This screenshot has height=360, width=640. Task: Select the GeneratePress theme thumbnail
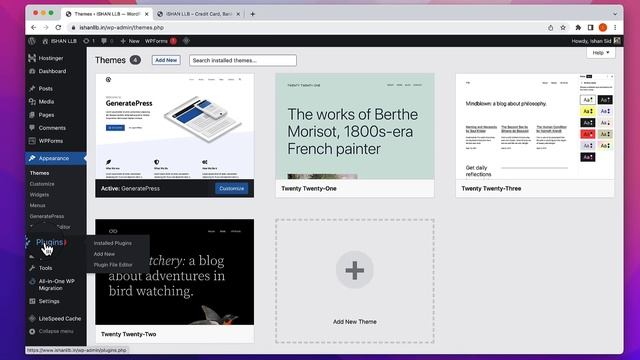pyautogui.click(x=175, y=127)
